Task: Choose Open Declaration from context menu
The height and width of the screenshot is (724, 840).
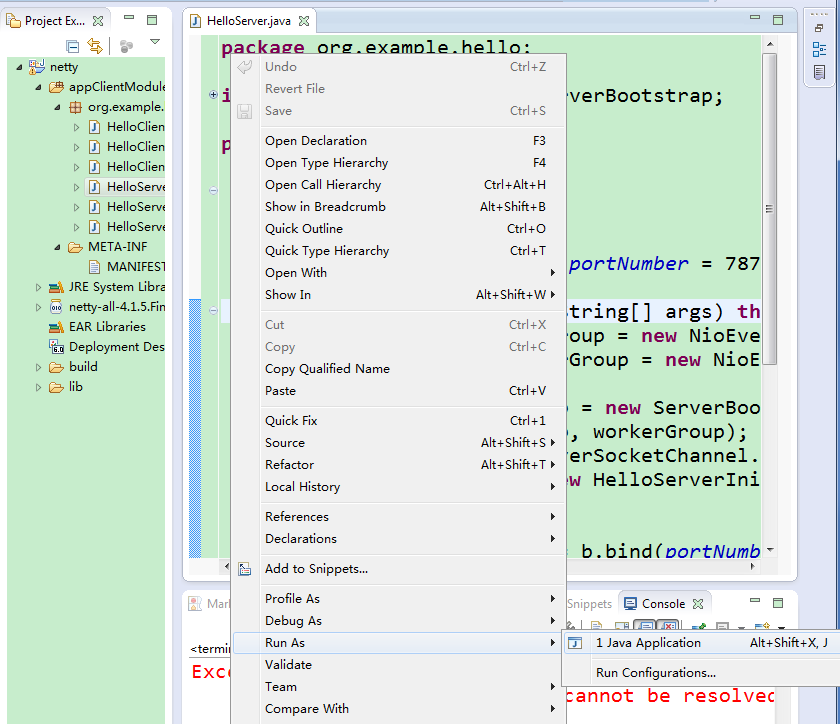Action: [x=399, y=140]
